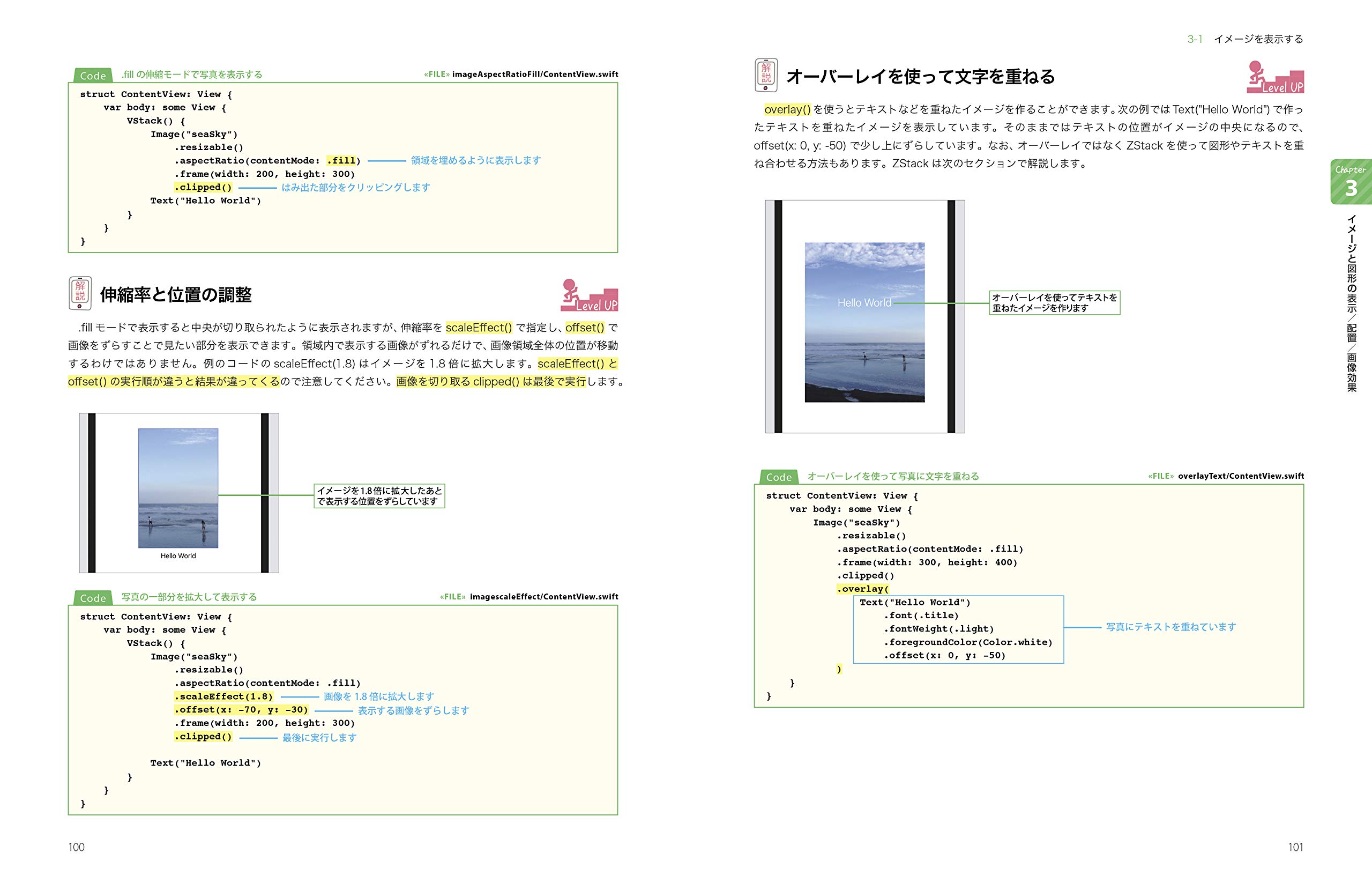The width and height of the screenshot is (1372, 875).
Task: Click the Code badge for オーバーレイを使って写真に文字を重ねる
Action: [779, 477]
